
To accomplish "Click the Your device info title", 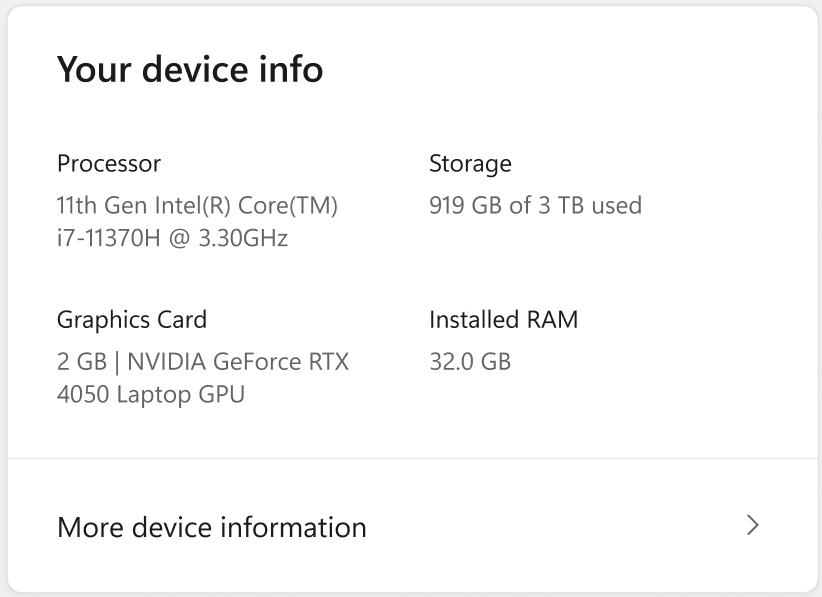I will [x=190, y=70].
